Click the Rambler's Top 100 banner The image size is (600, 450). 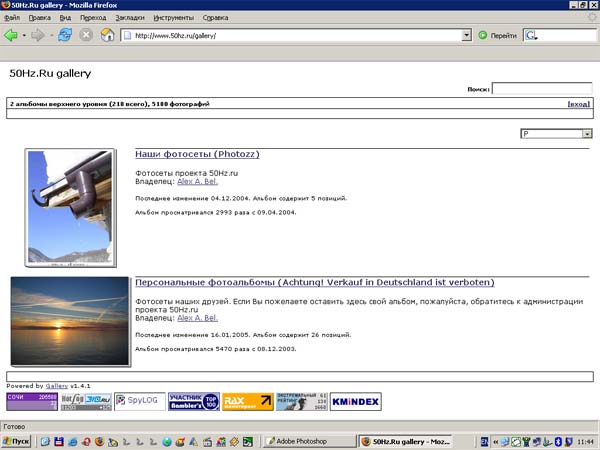(194, 401)
